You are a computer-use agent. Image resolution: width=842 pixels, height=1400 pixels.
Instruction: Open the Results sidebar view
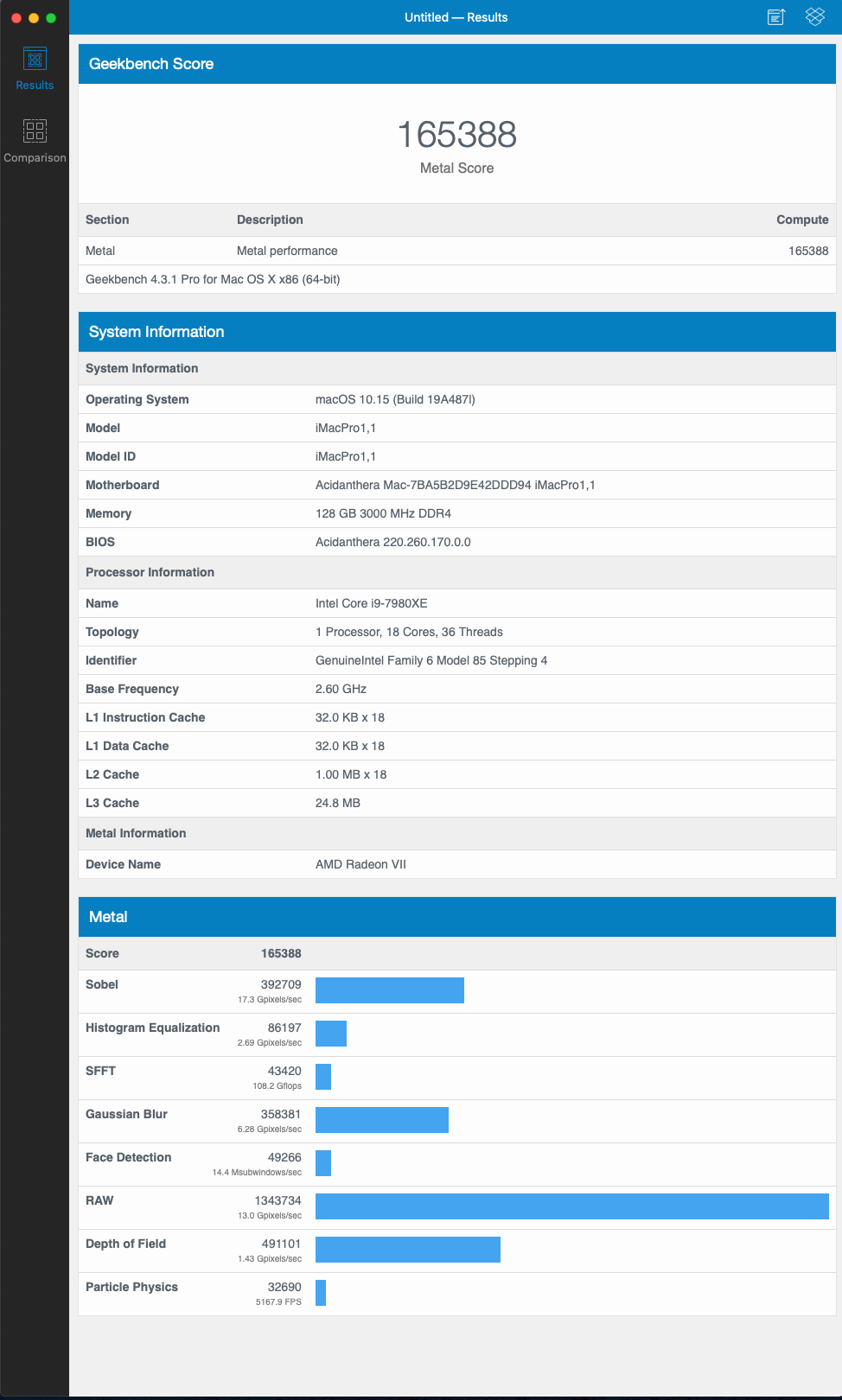point(35,68)
